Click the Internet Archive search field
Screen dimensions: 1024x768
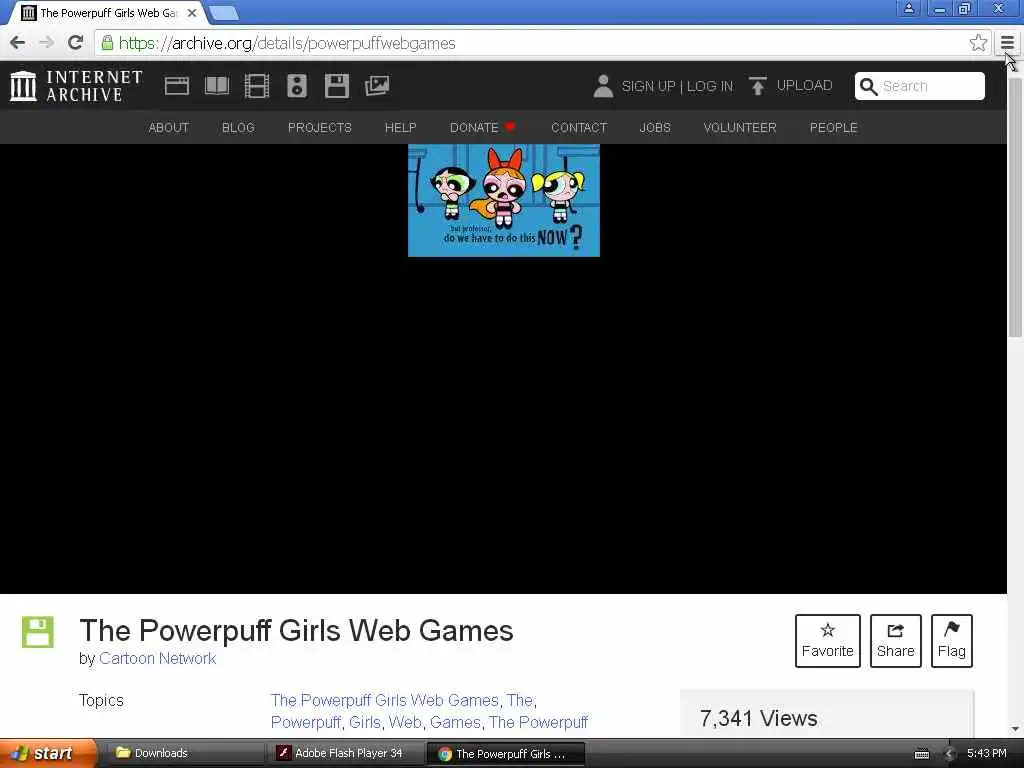coord(920,86)
